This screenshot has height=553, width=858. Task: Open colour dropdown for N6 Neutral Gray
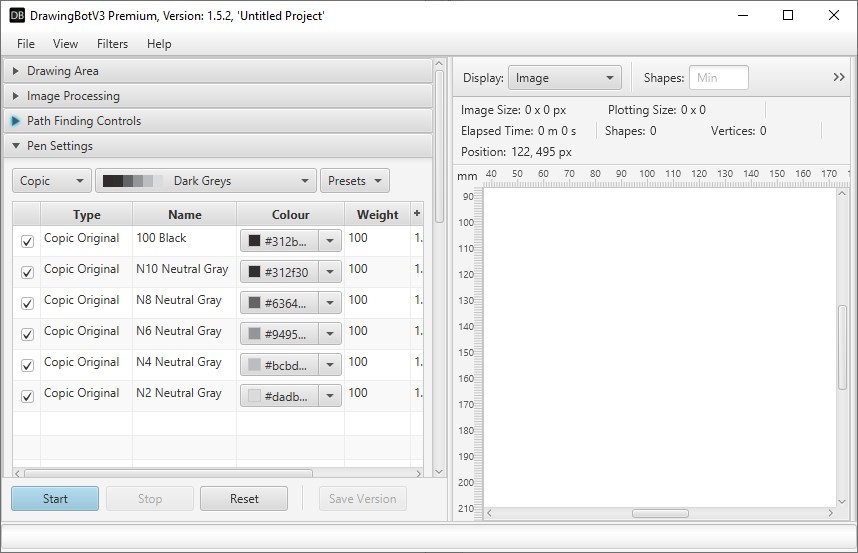click(330, 334)
